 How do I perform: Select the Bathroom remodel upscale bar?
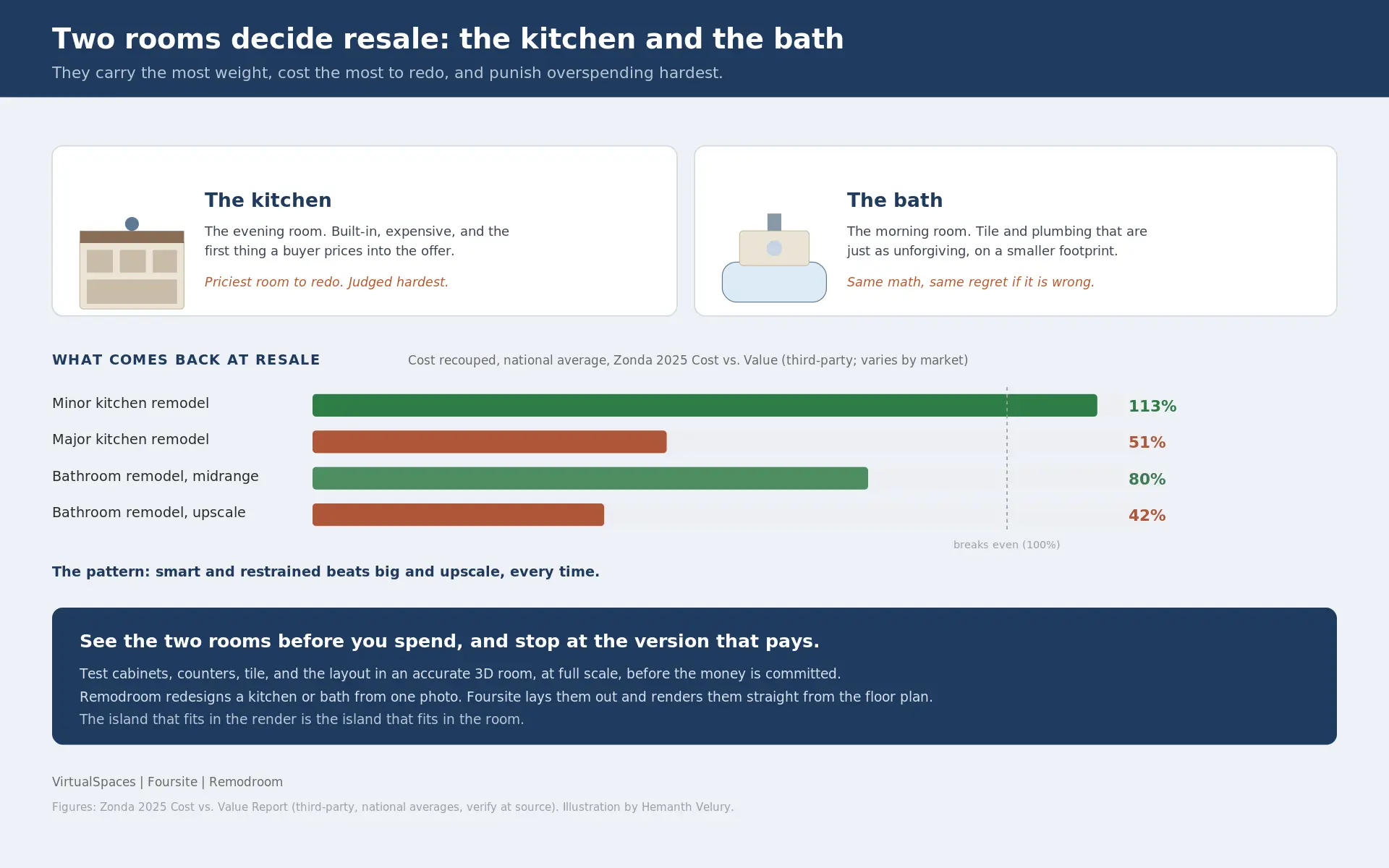(458, 515)
